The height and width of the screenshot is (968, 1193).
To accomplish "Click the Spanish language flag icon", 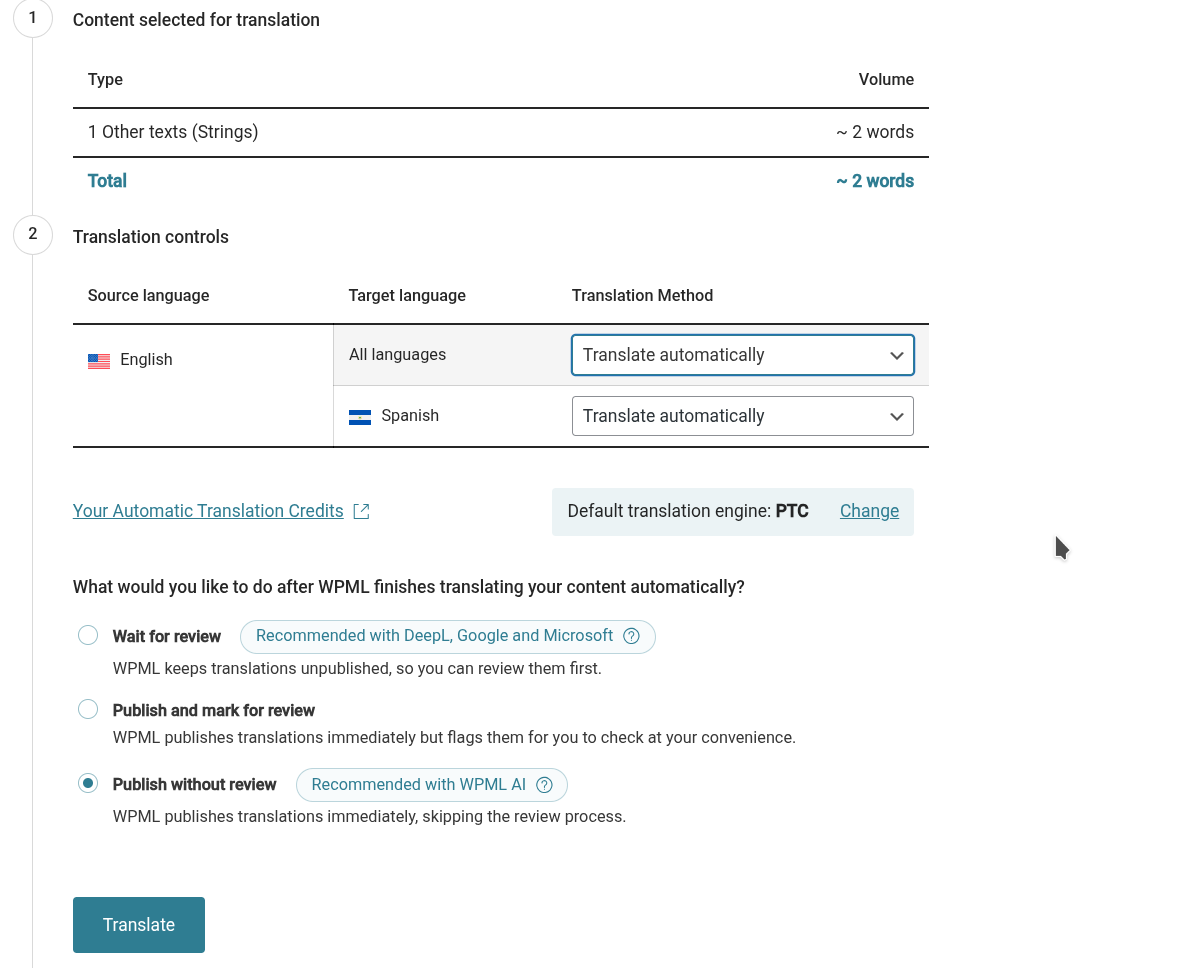I will [360, 417].
